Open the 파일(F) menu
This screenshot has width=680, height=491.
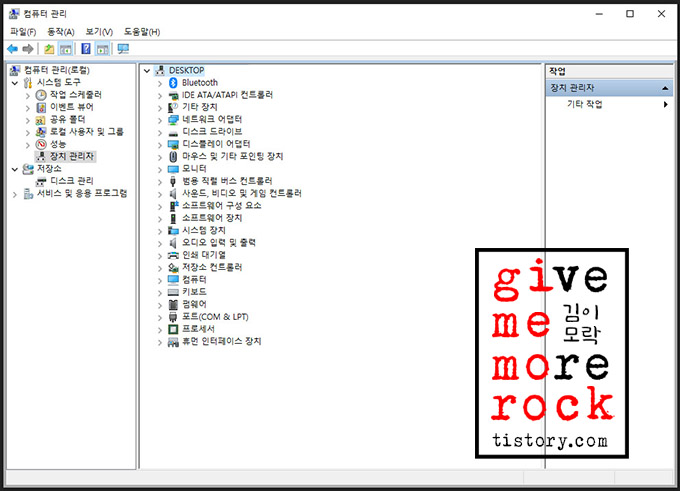tap(23, 32)
